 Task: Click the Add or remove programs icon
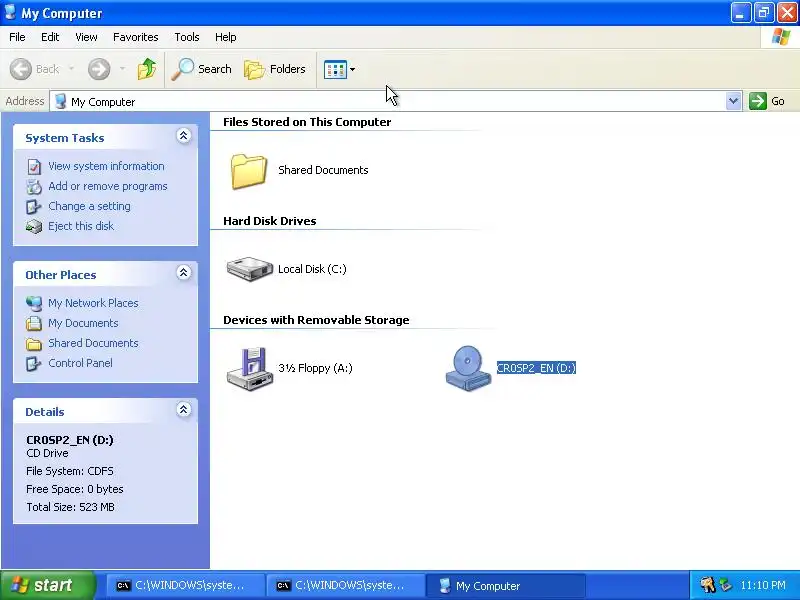pyautogui.click(x=34, y=187)
